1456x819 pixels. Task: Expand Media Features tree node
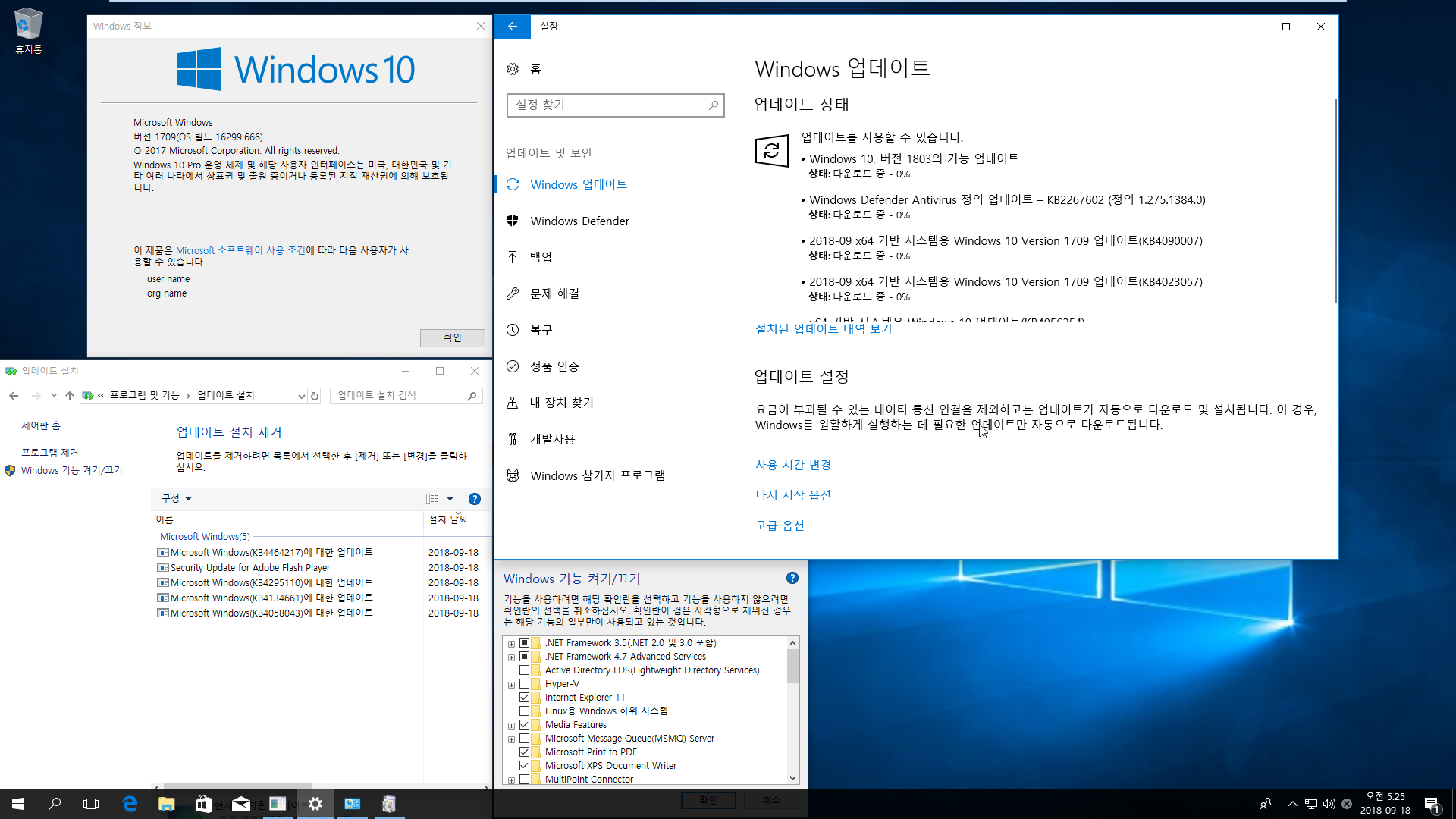[x=511, y=726]
